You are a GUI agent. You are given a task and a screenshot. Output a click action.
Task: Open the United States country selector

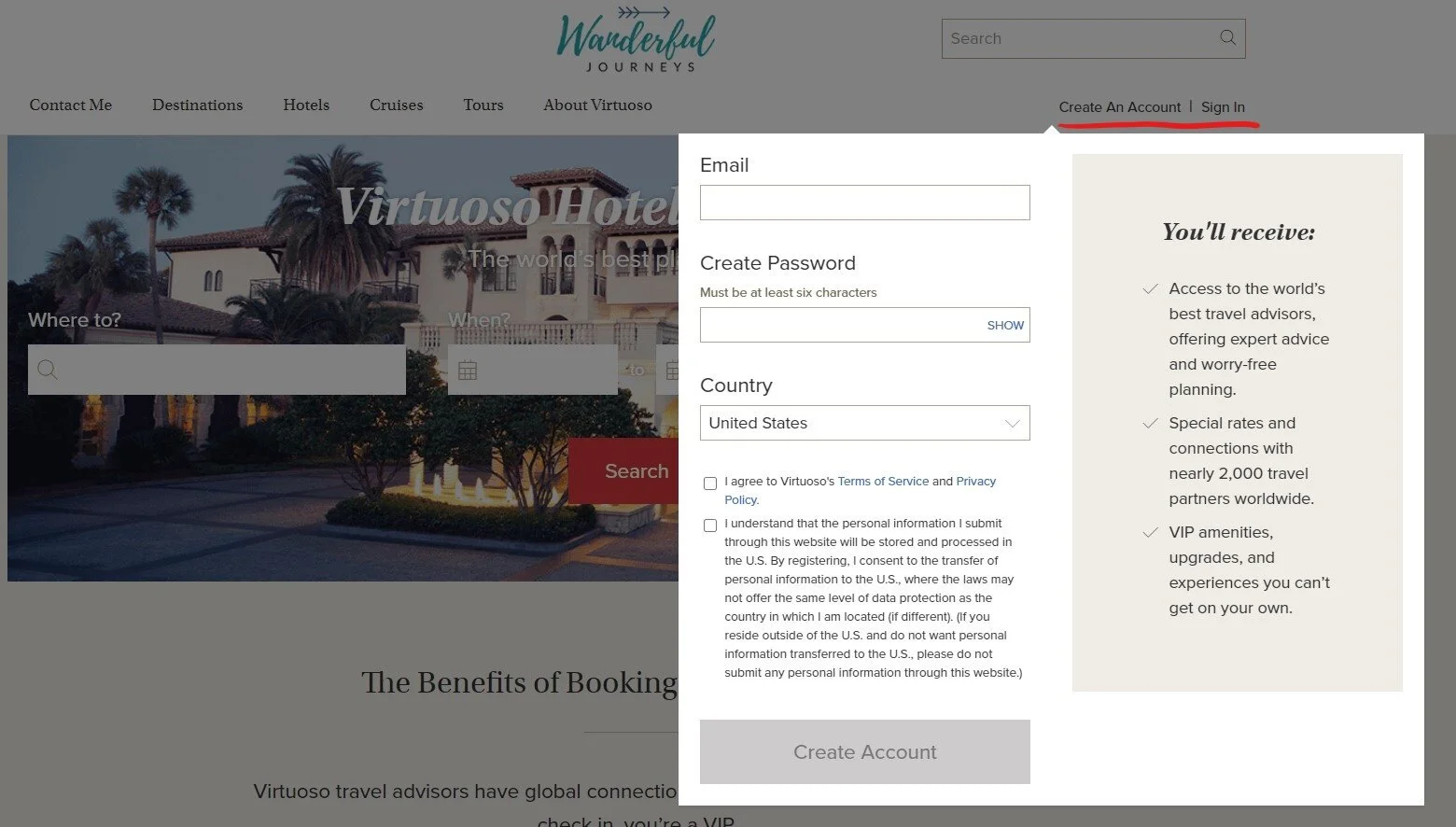click(864, 423)
